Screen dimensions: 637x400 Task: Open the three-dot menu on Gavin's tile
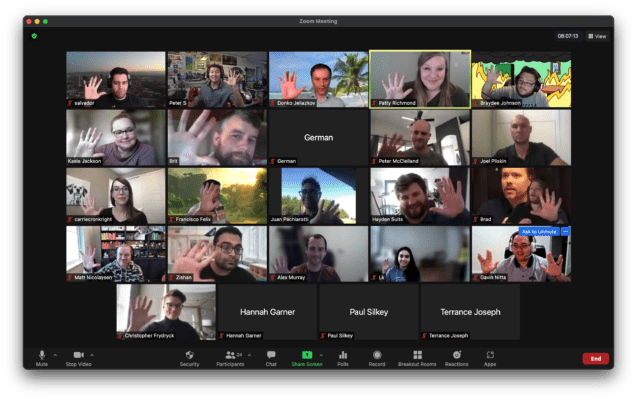[x=565, y=231]
